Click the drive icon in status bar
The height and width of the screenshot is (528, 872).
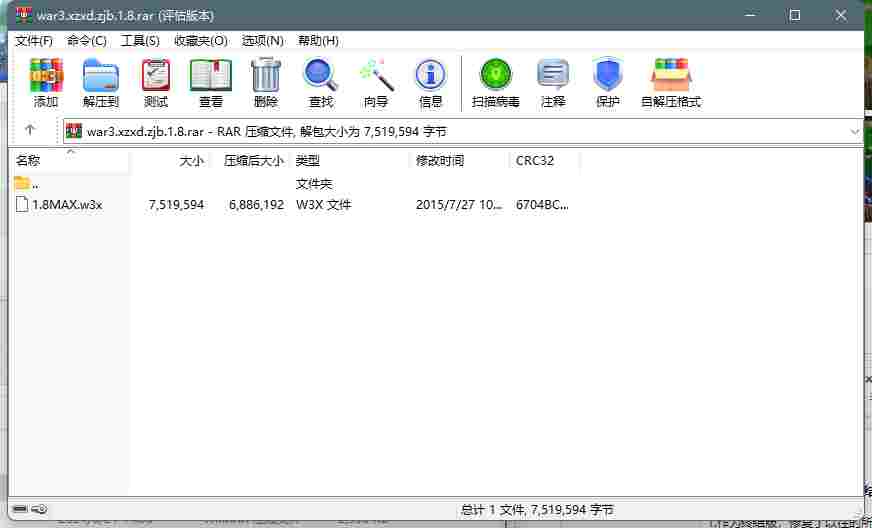(x=21, y=509)
